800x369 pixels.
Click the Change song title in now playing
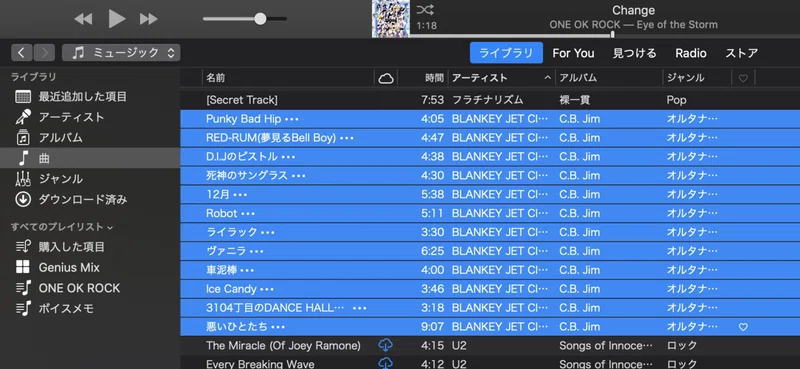pos(633,10)
